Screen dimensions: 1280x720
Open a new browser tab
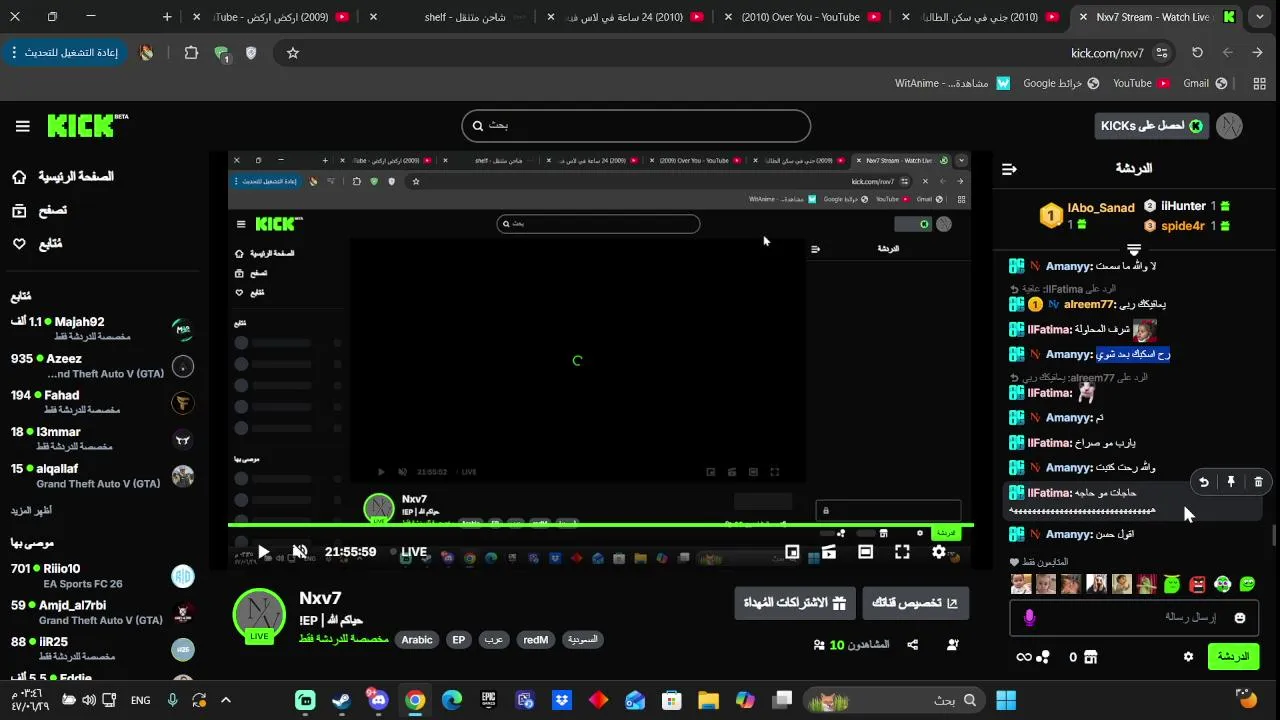click(167, 17)
